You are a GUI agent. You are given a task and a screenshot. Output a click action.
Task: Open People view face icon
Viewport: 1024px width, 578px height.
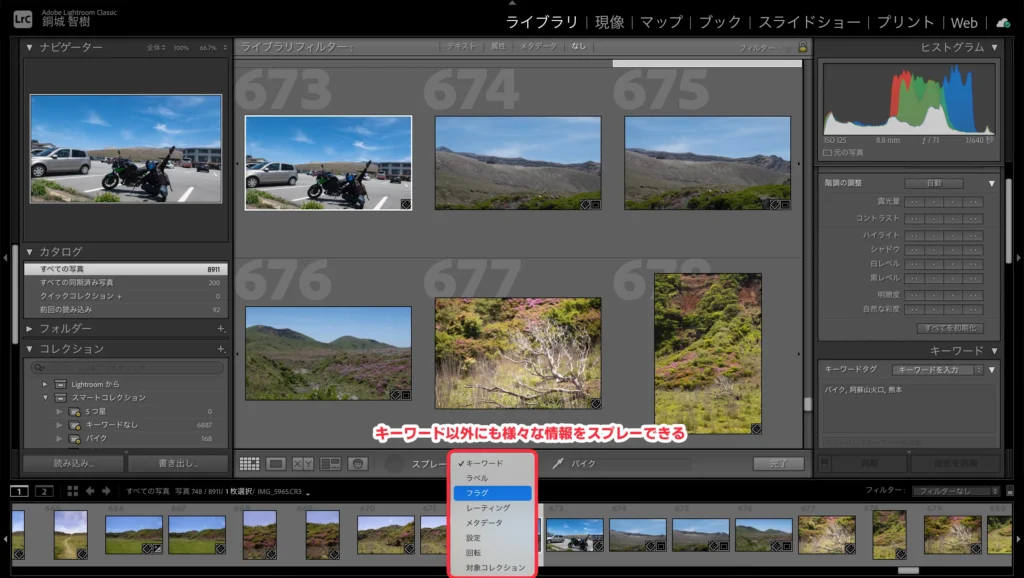[x=358, y=464]
